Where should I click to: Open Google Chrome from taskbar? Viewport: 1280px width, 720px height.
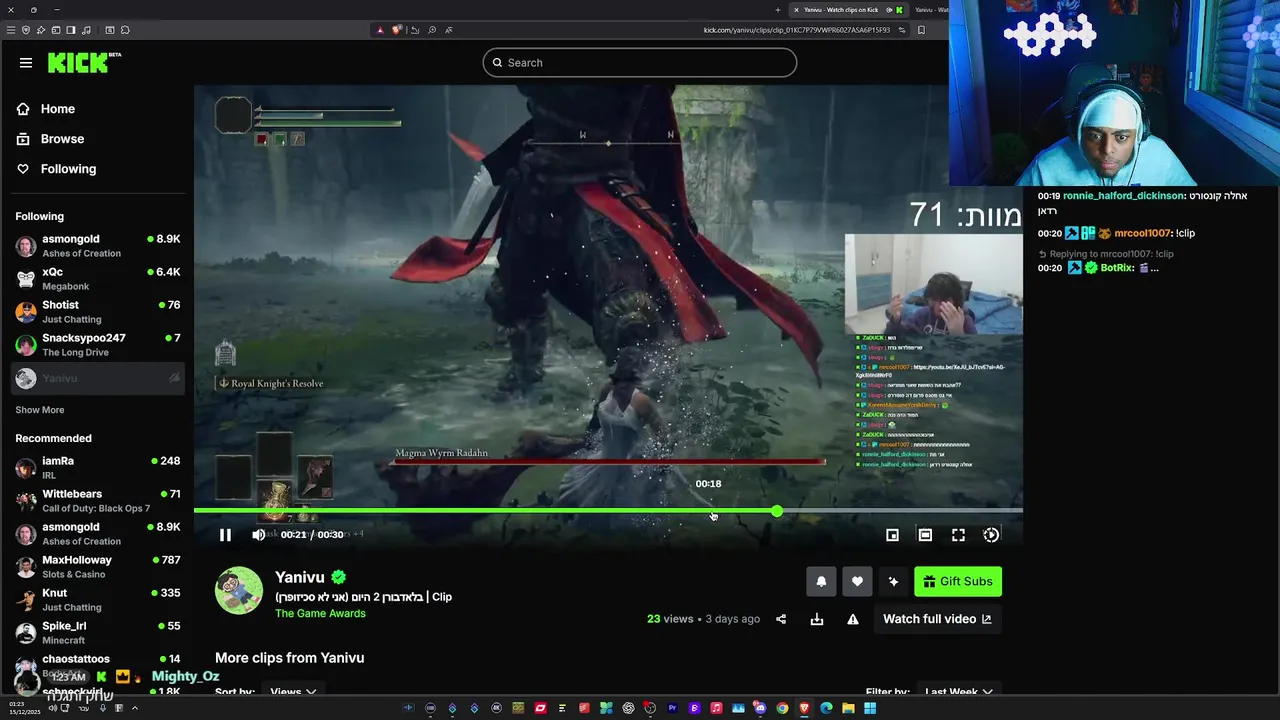[x=782, y=708]
